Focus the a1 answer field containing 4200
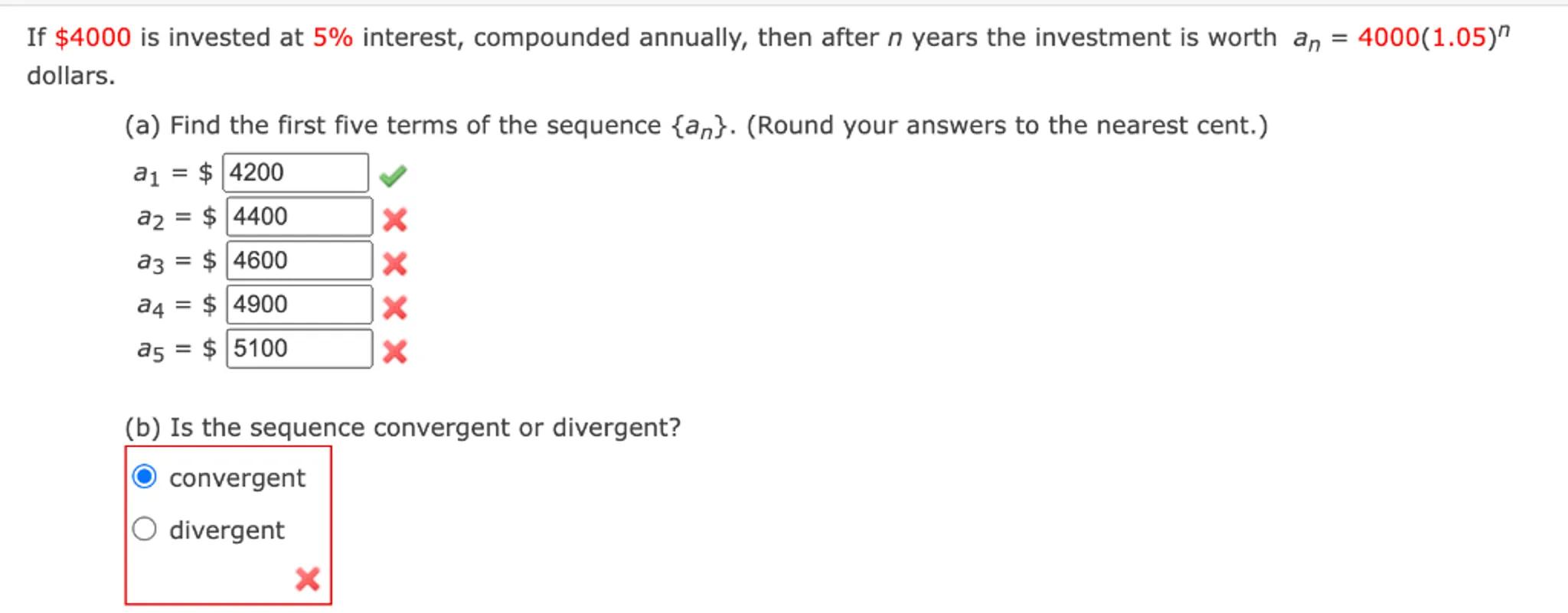 click(295, 173)
